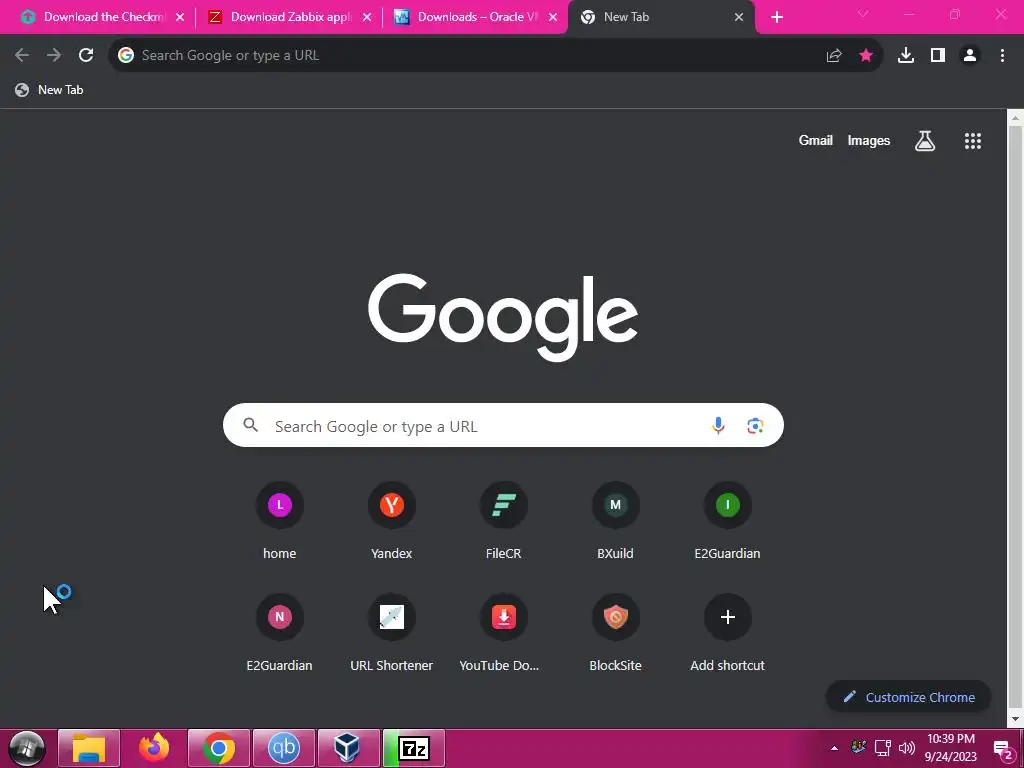This screenshot has height=768, width=1024.
Task: Click the Google search box
Action: (x=503, y=425)
